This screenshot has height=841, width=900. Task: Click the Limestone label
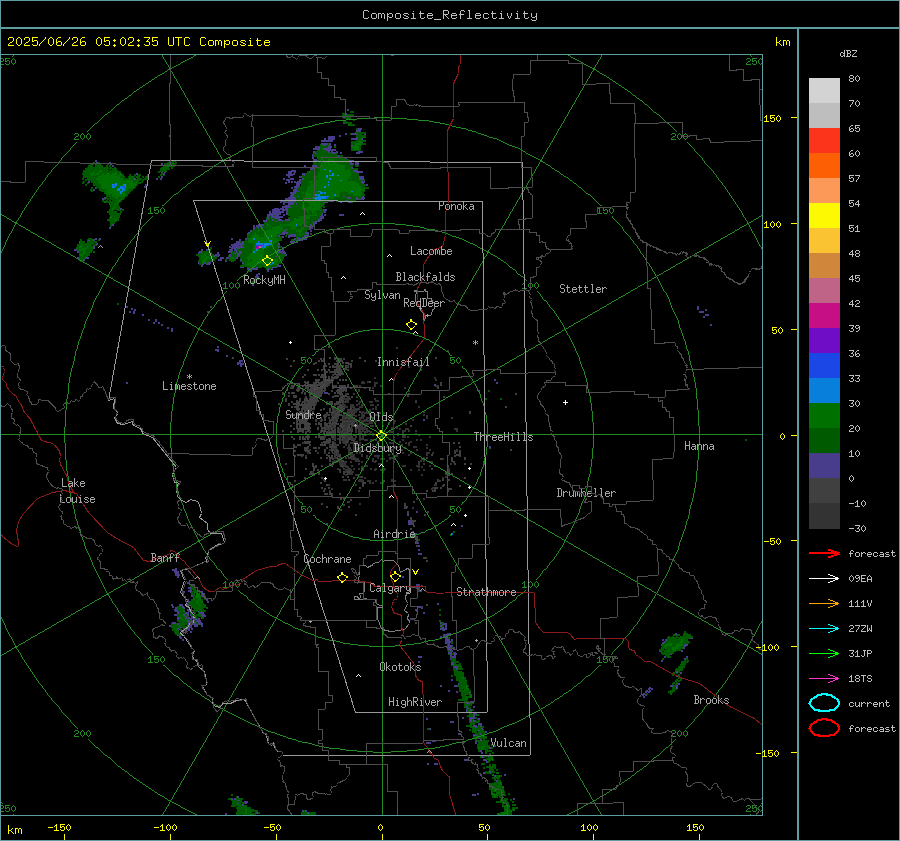tap(189, 386)
